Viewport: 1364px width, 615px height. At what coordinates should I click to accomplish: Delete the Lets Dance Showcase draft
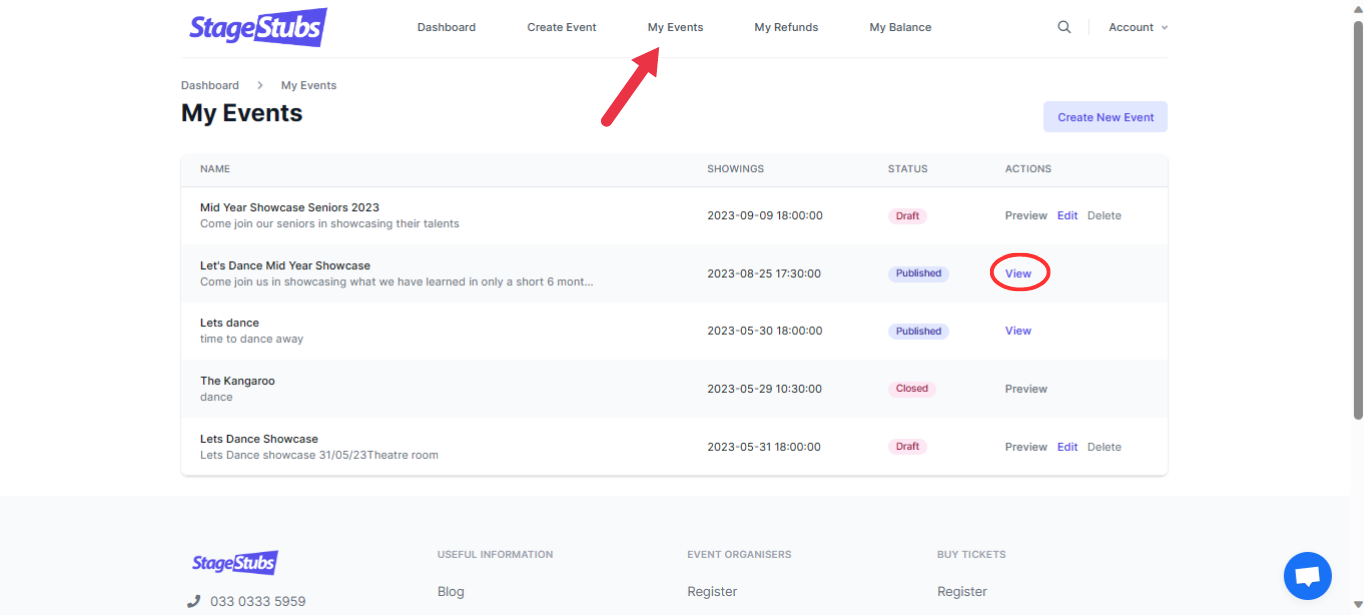[x=1104, y=447]
